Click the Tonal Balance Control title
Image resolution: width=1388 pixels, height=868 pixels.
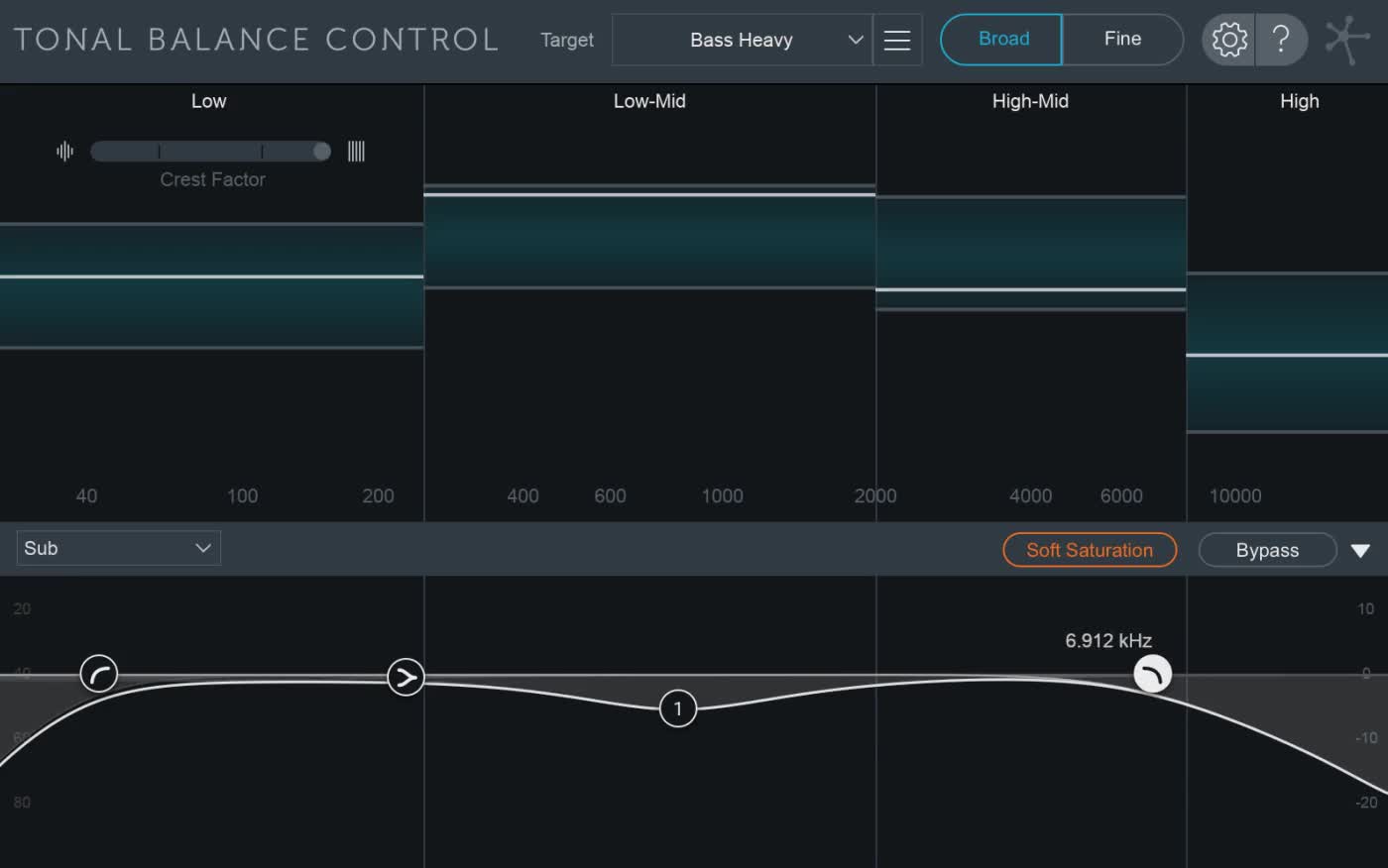tap(256, 40)
